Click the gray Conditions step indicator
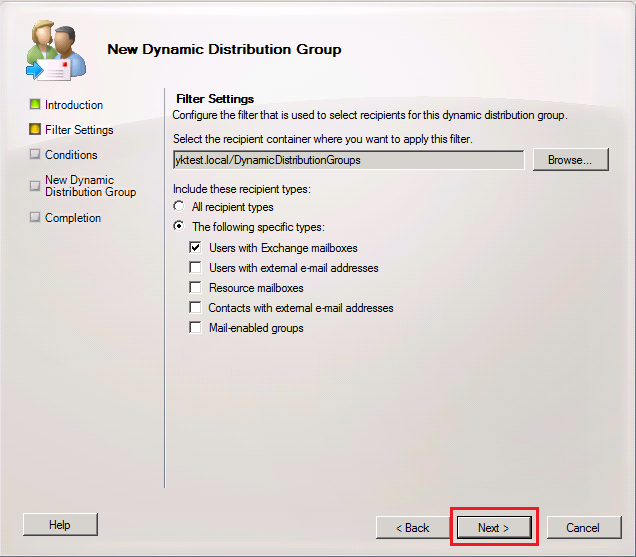 (35, 154)
